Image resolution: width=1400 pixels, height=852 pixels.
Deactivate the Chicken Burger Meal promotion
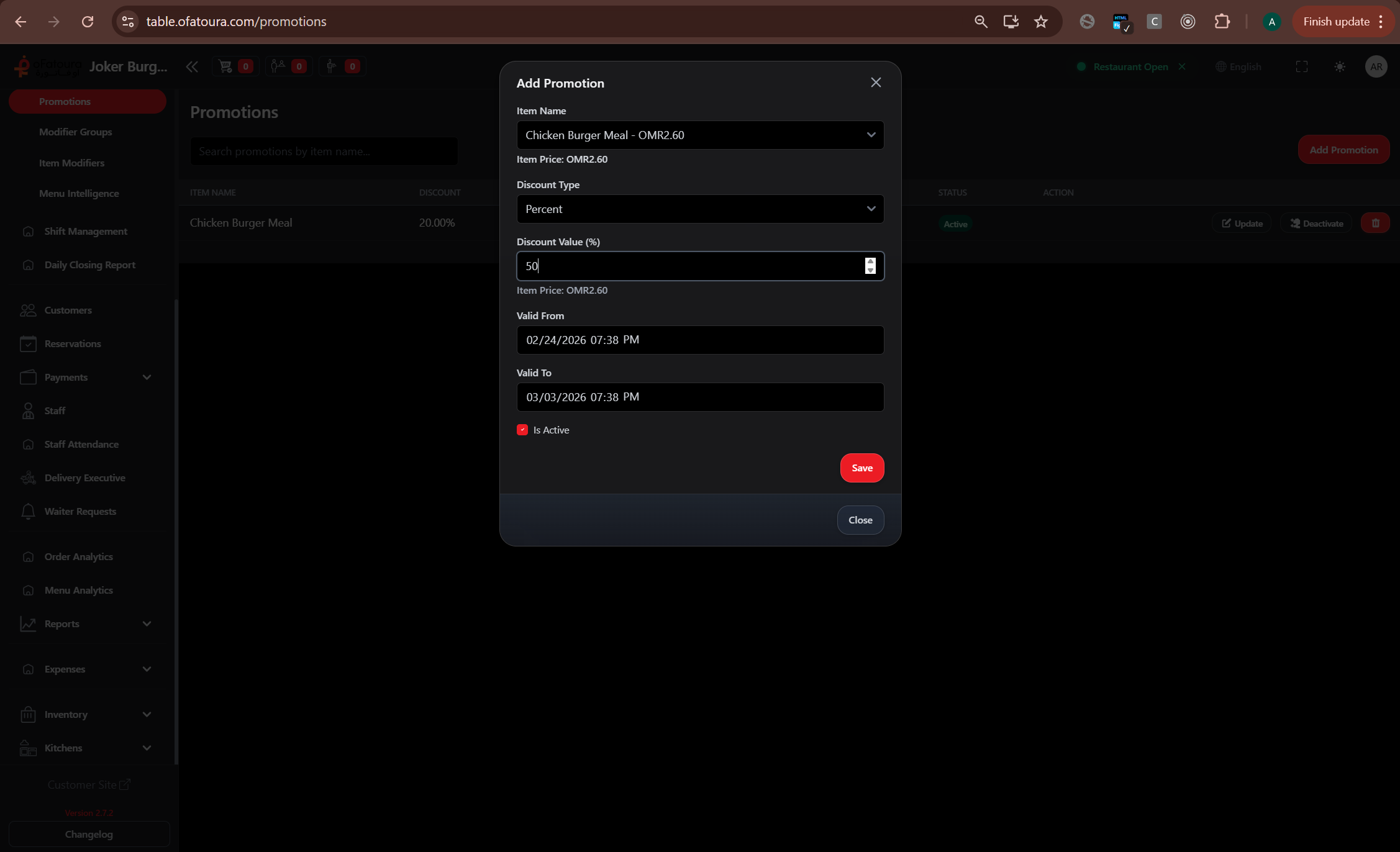[1317, 224]
